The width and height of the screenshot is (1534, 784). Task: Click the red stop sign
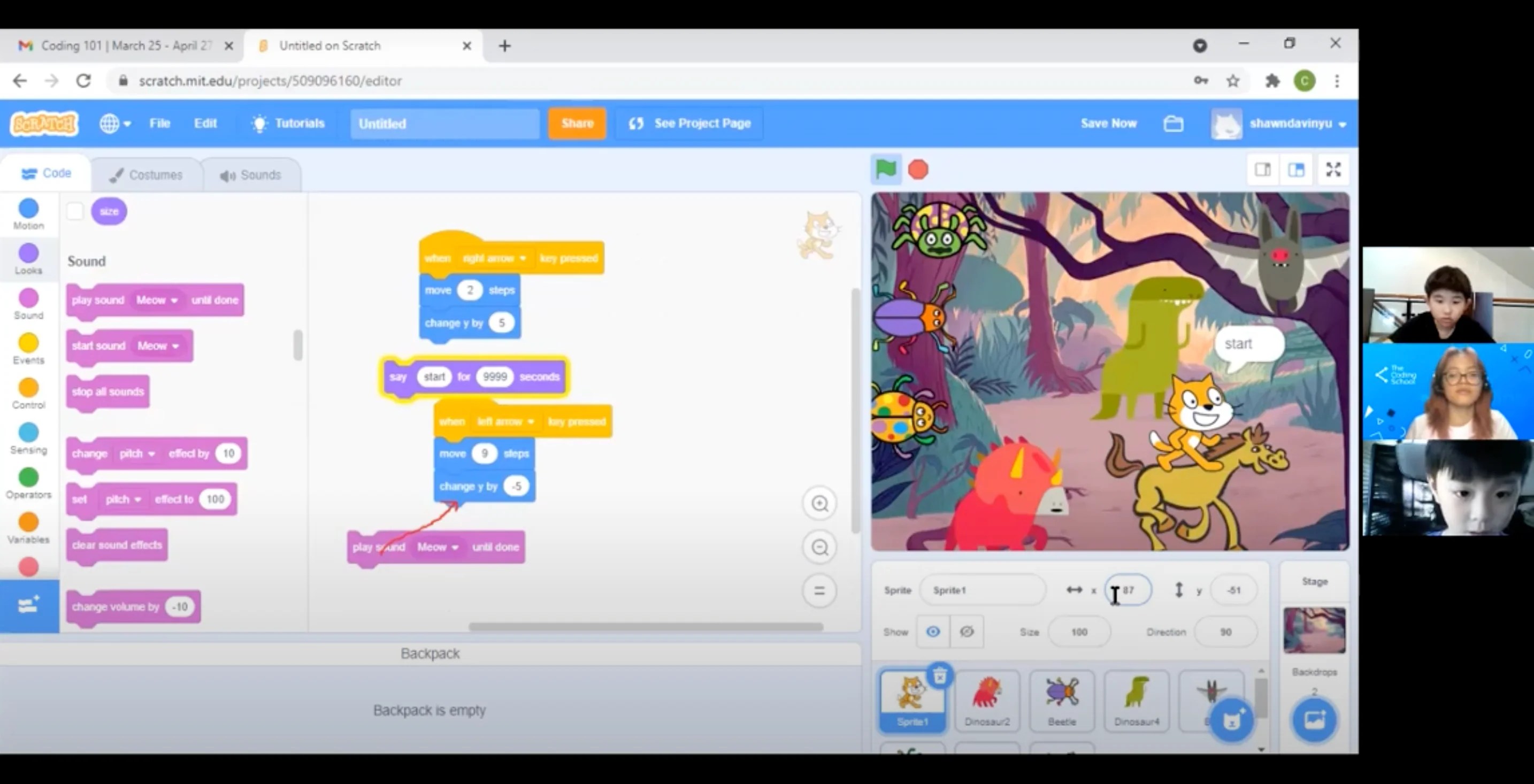(918, 170)
